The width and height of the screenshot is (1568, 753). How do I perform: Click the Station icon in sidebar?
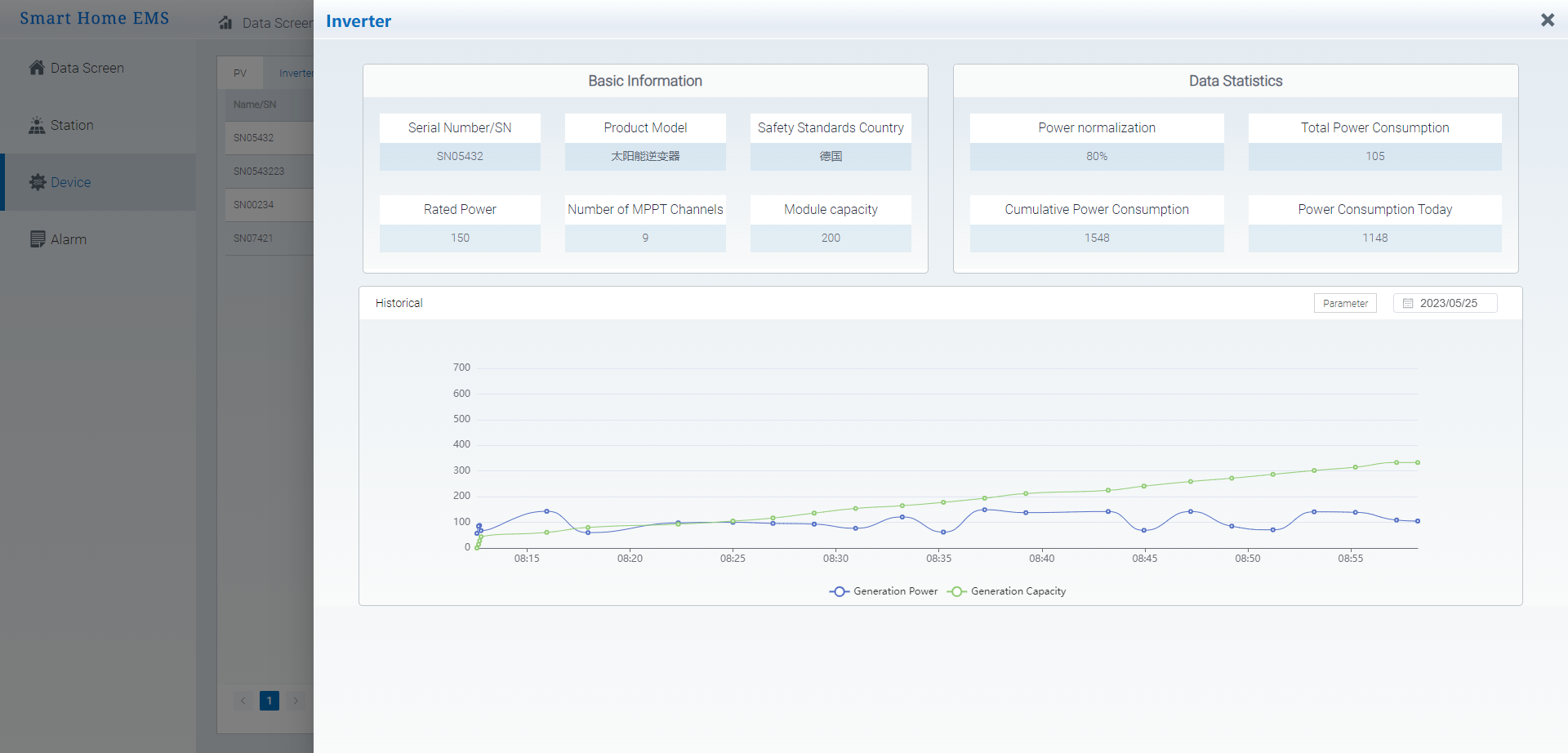click(37, 125)
